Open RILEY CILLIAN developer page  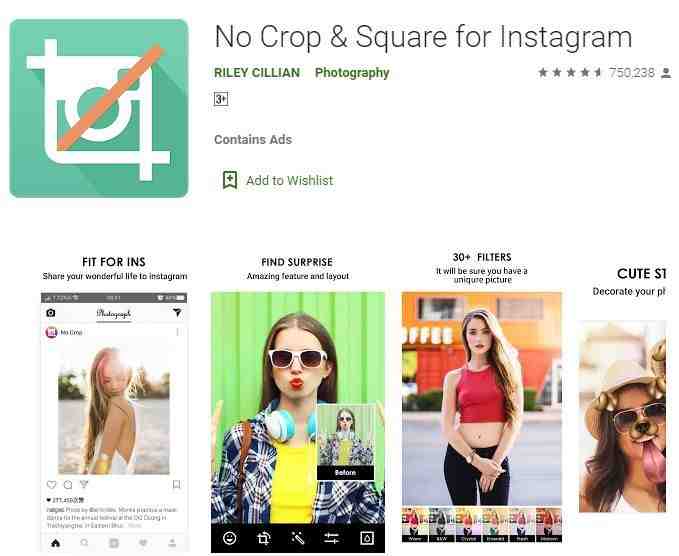tap(257, 72)
